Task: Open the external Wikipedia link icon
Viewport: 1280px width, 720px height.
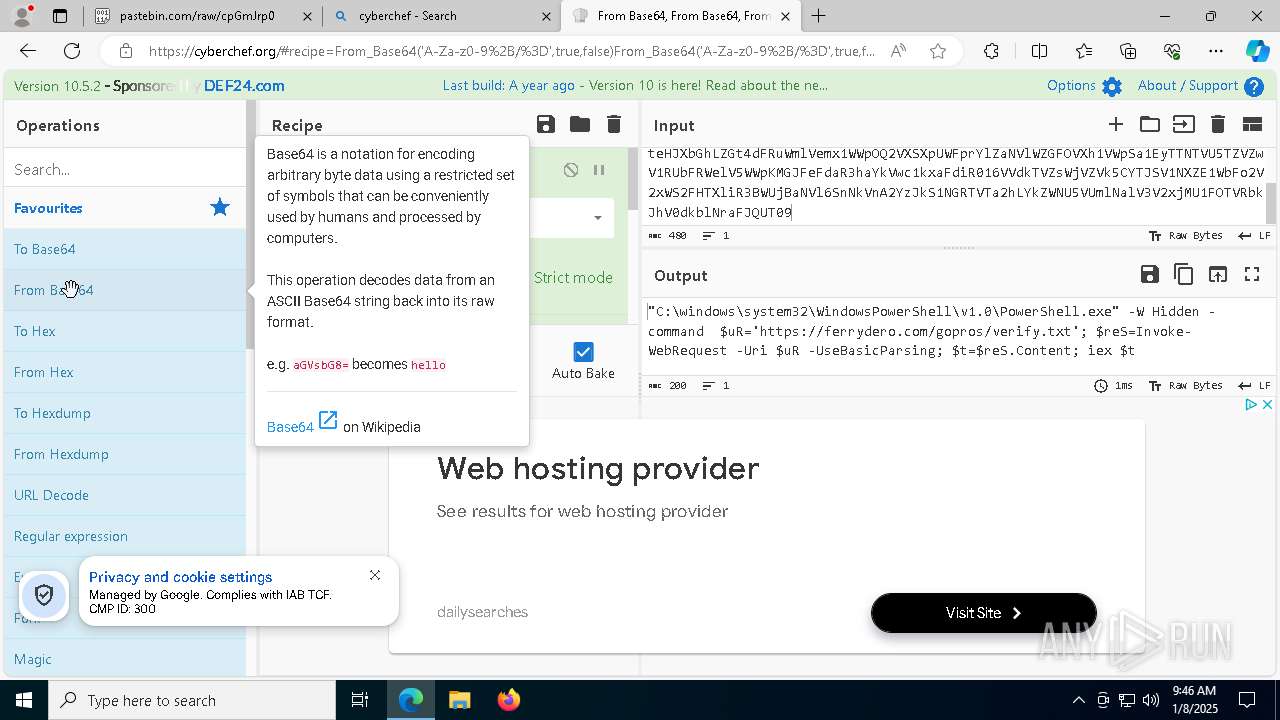Action: click(328, 420)
